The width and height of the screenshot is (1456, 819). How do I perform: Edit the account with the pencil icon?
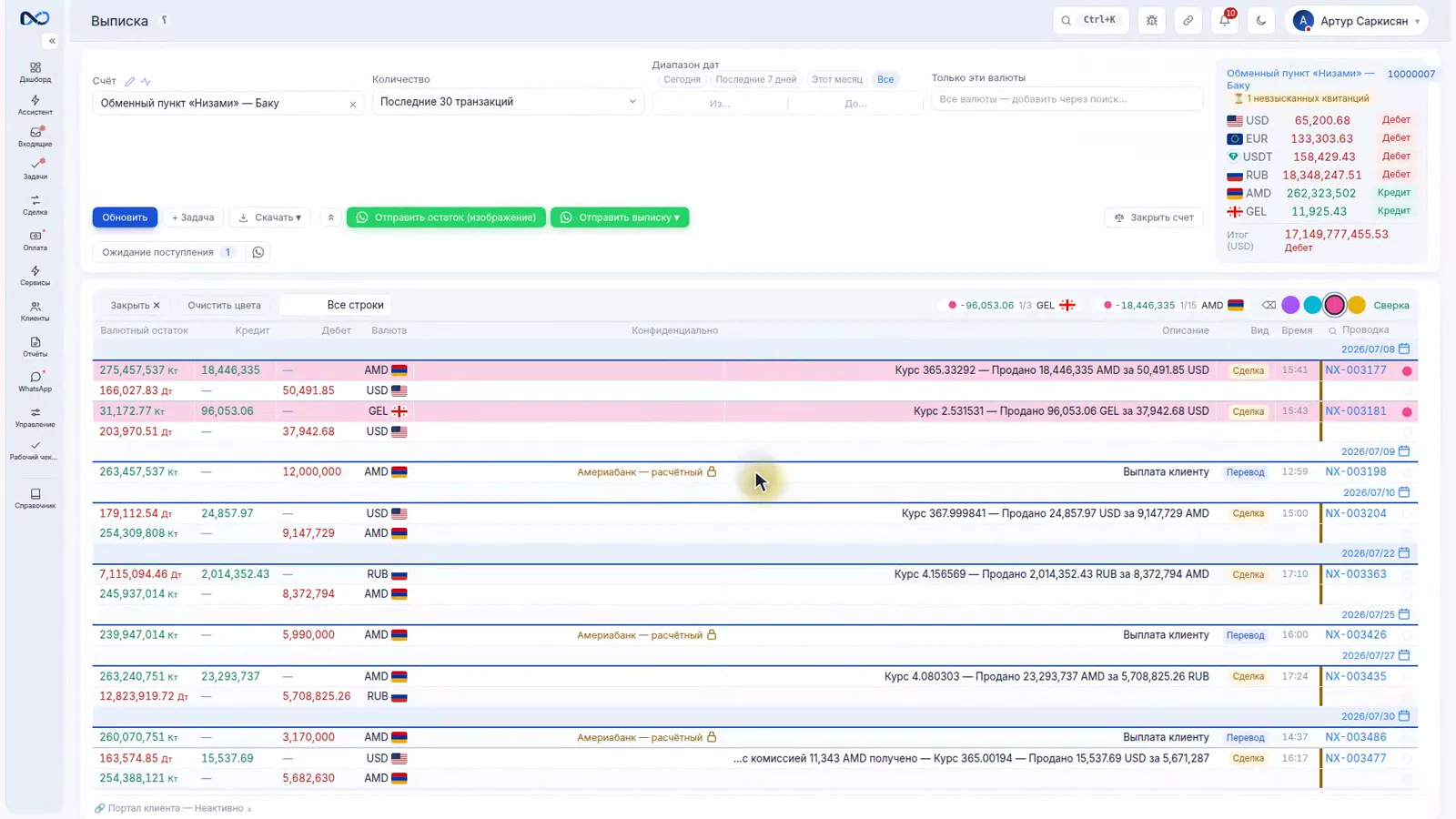tap(130, 81)
